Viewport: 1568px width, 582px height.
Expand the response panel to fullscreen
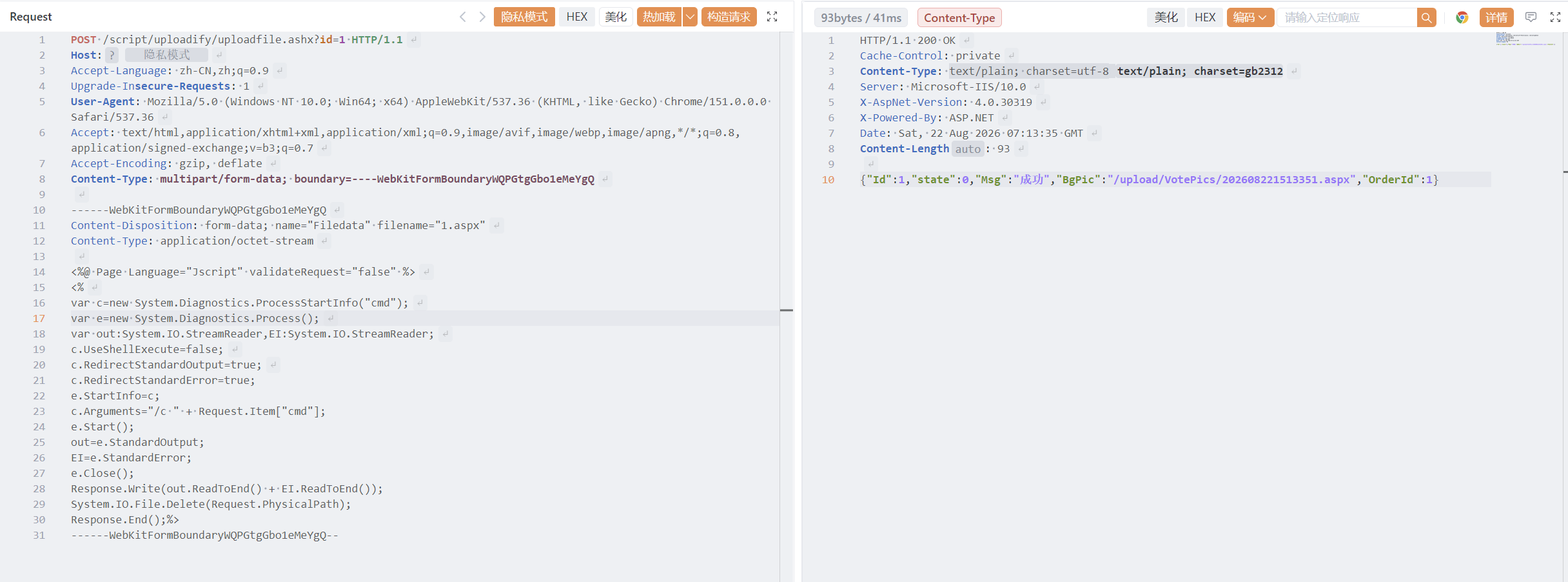pyautogui.click(x=1555, y=17)
